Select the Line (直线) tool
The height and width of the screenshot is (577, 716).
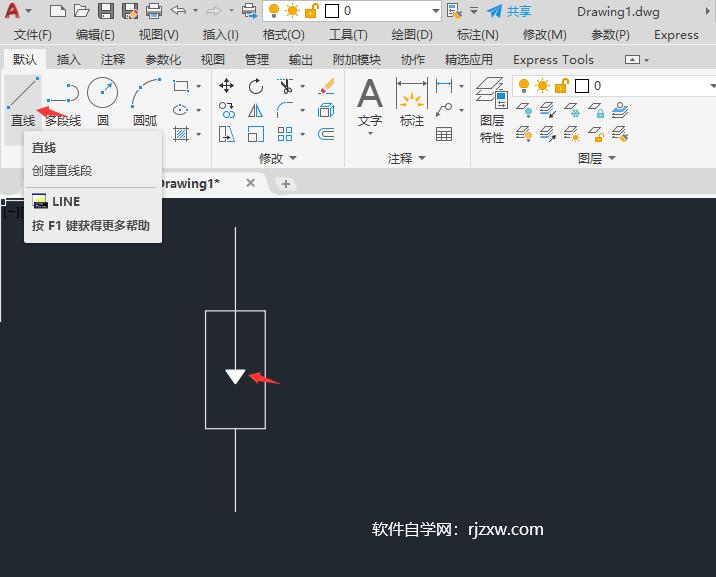pyautogui.click(x=23, y=101)
